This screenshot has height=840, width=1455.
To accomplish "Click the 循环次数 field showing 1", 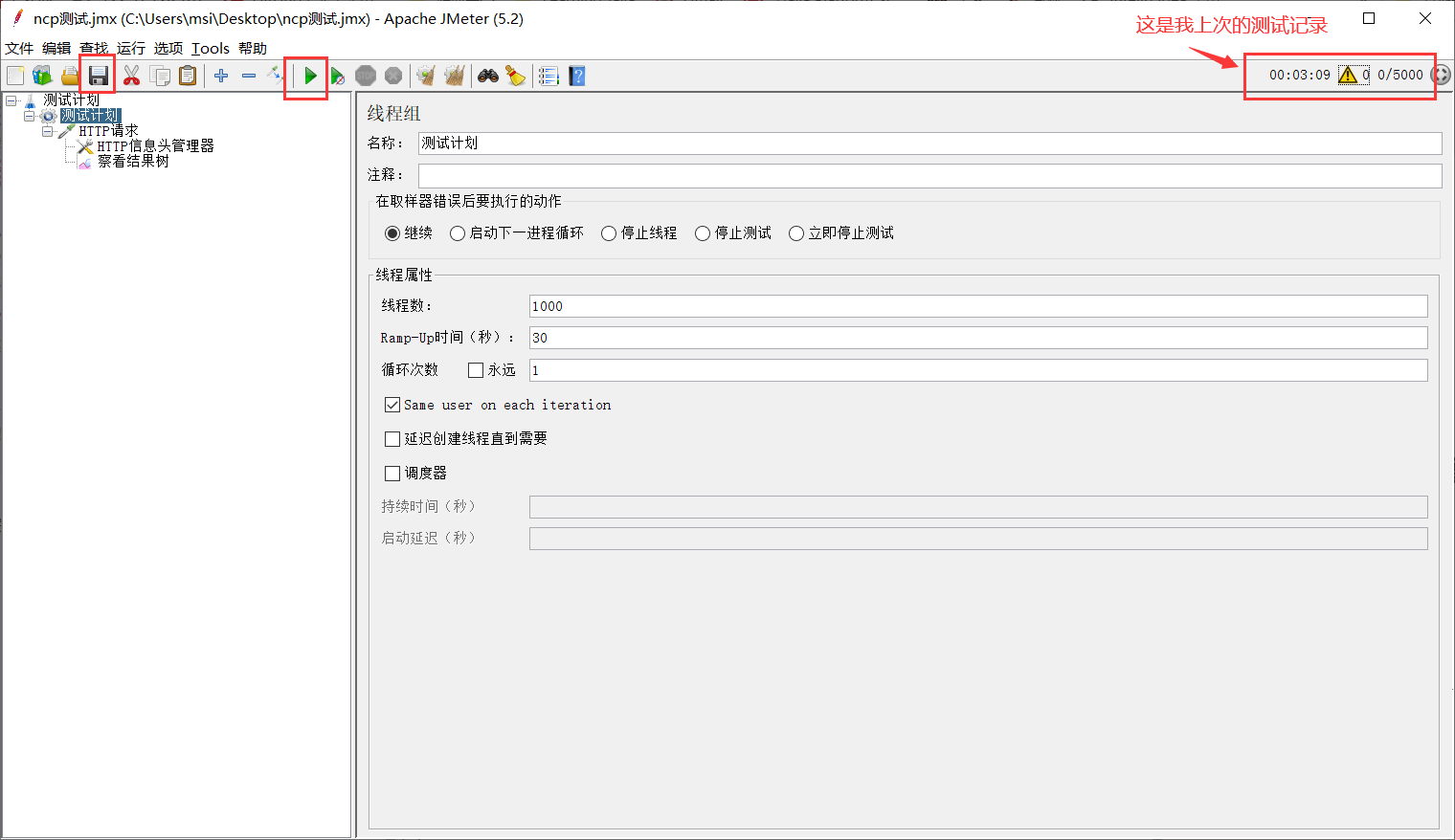I will tap(978, 370).
